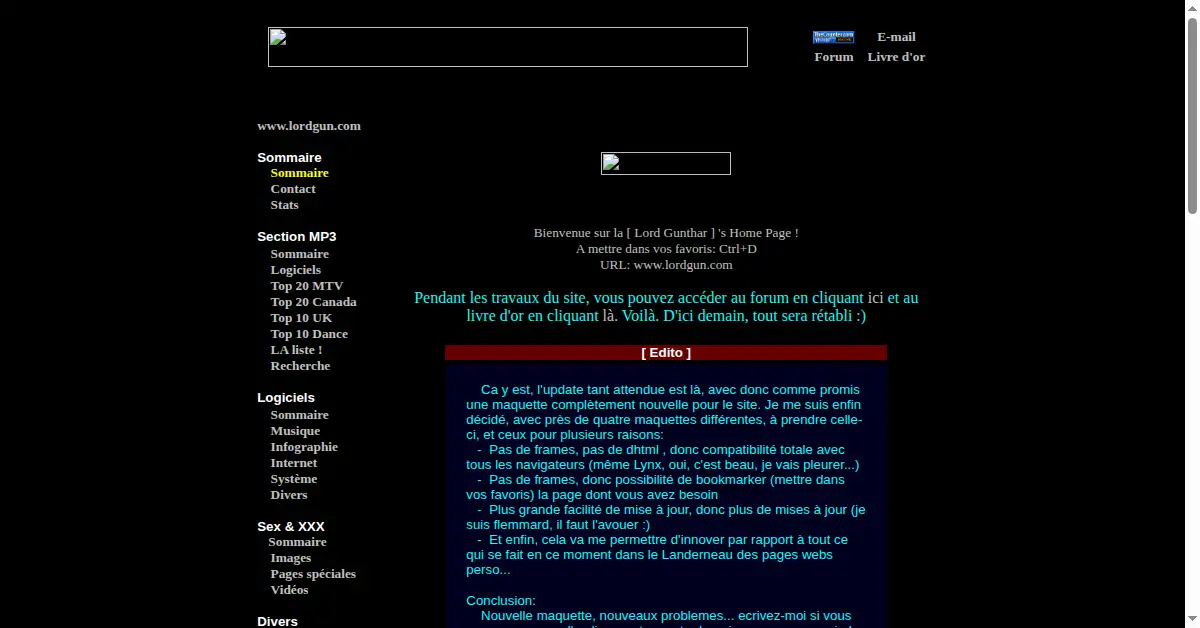
Task: Open Sommaire under Section MP3
Action: (x=299, y=254)
